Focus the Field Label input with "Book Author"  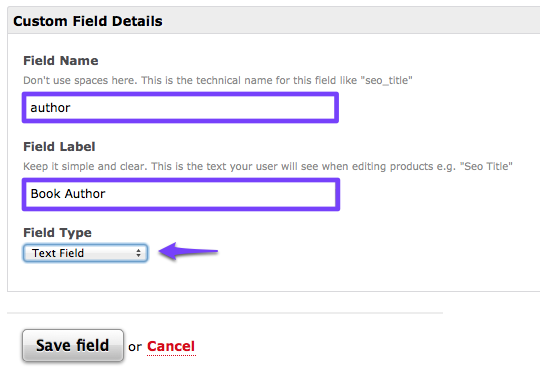pyautogui.click(x=181, y=194)
